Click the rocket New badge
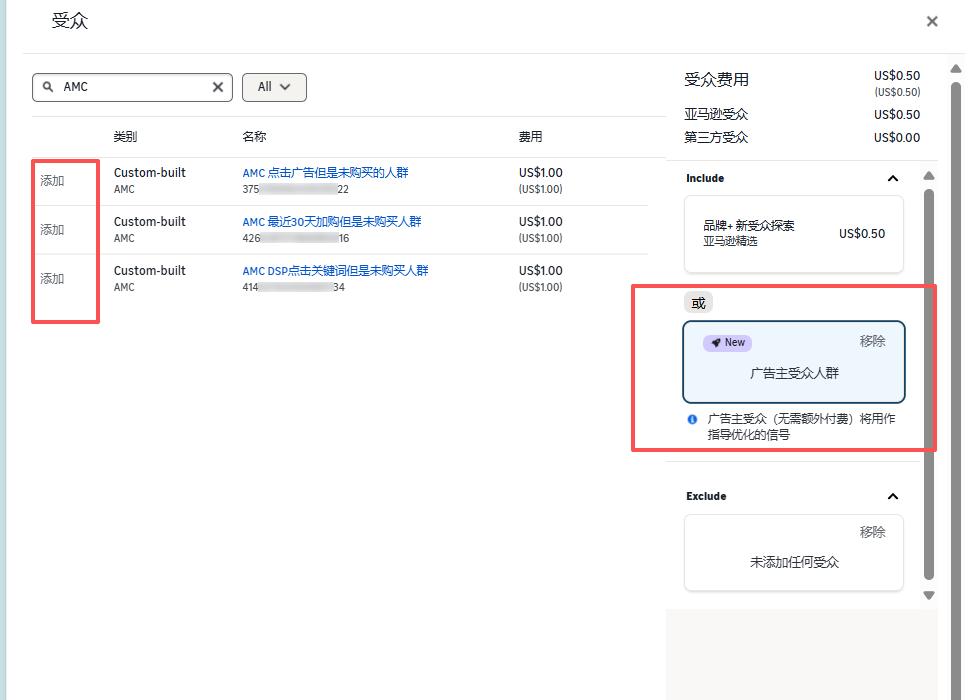The image size is (968, 700). [727, 343]
